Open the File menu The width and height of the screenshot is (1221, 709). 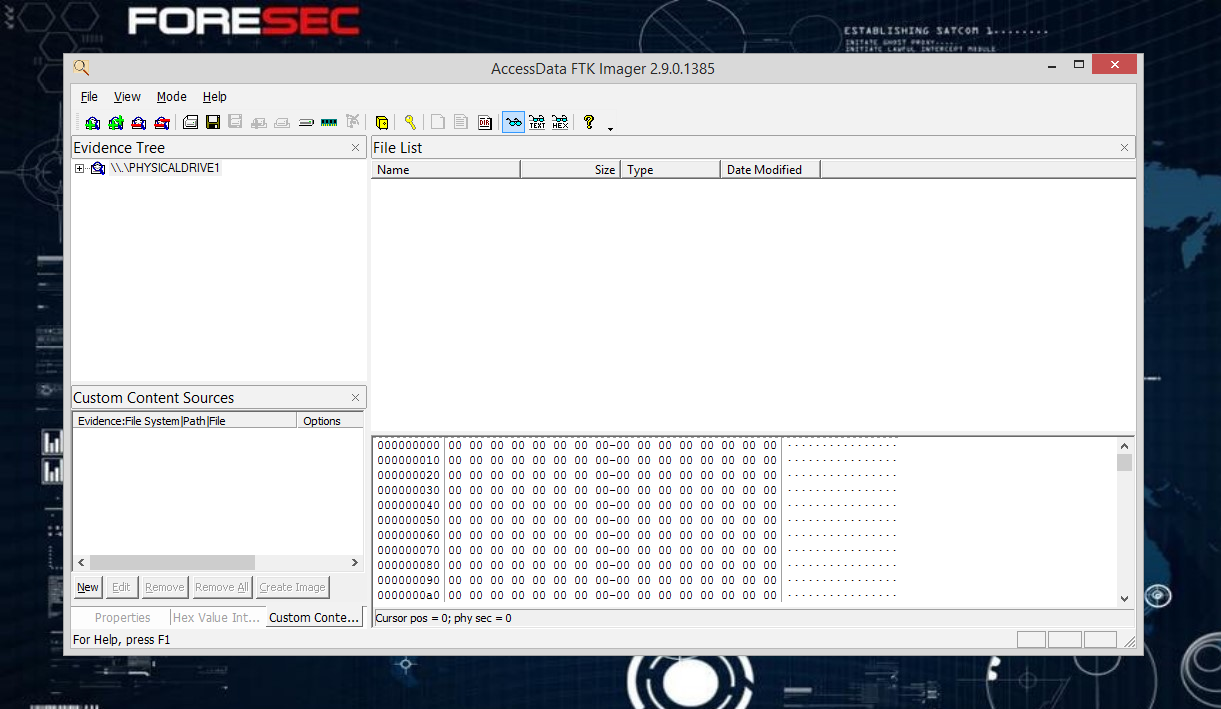(89, 96)
